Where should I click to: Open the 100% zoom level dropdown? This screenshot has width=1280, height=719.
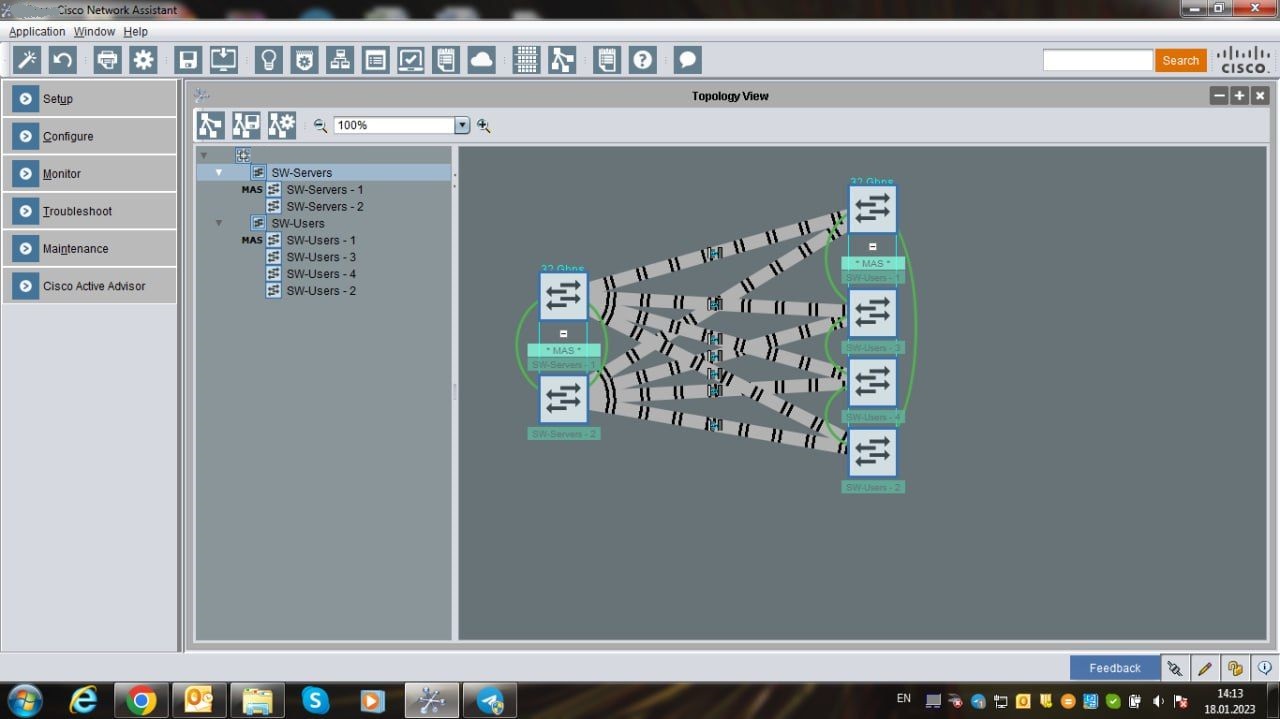[x=462, y=125]
